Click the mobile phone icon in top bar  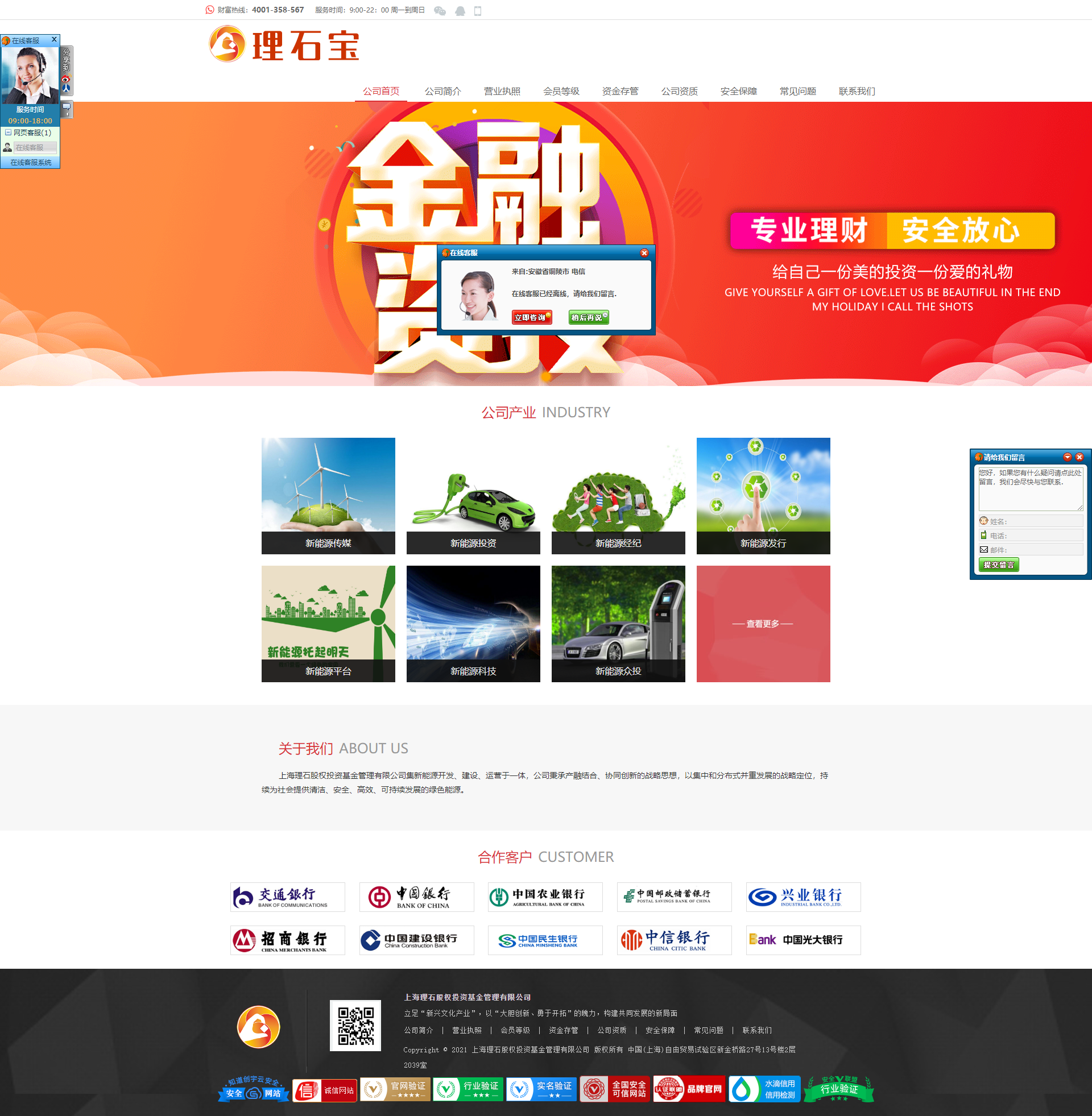coord(478,10)
